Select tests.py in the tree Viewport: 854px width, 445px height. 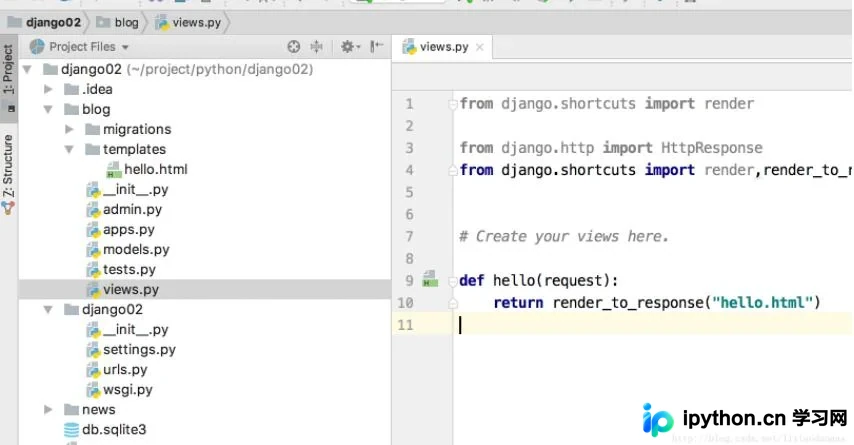click(129, 270)
